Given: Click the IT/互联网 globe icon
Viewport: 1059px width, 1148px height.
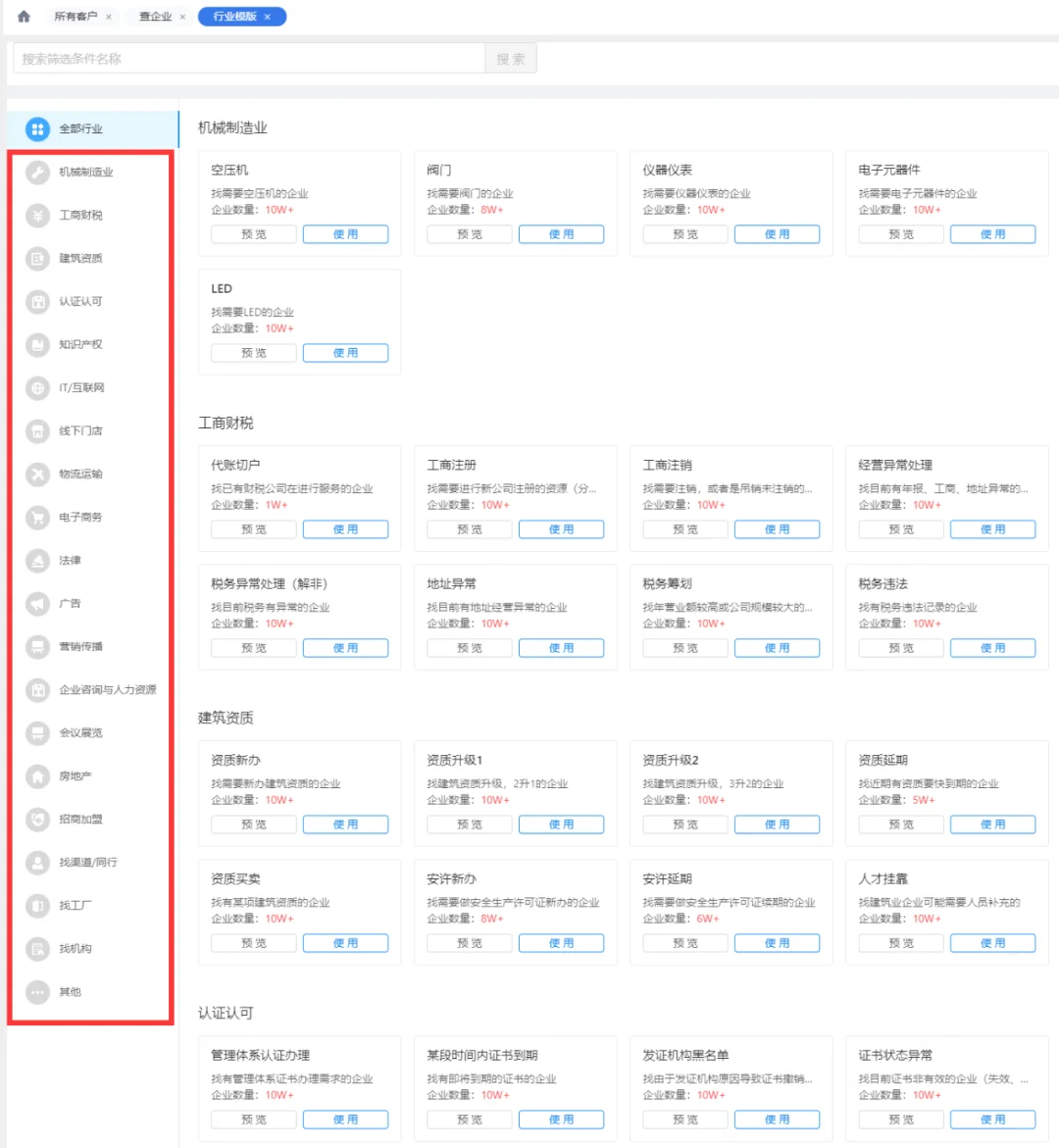Looking at the screenshot, I should point(37,388).
